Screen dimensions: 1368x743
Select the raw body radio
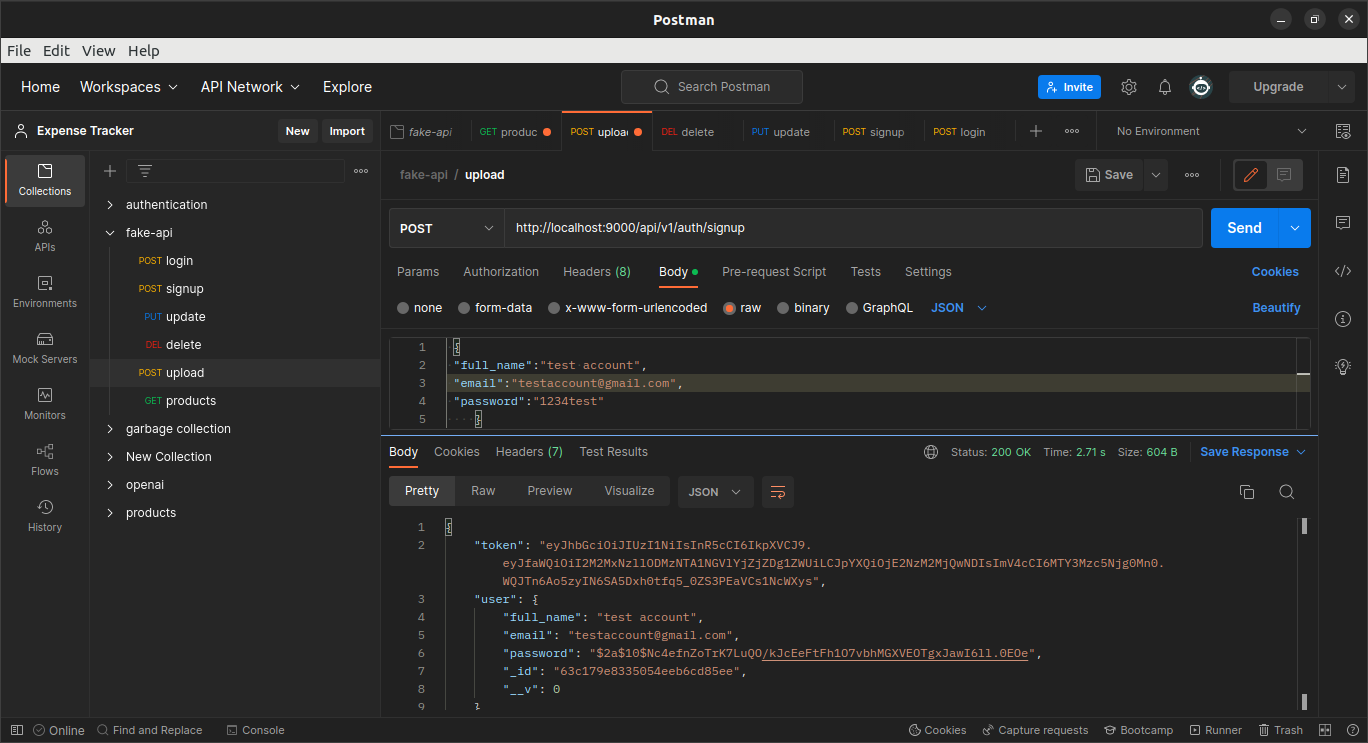729,308
